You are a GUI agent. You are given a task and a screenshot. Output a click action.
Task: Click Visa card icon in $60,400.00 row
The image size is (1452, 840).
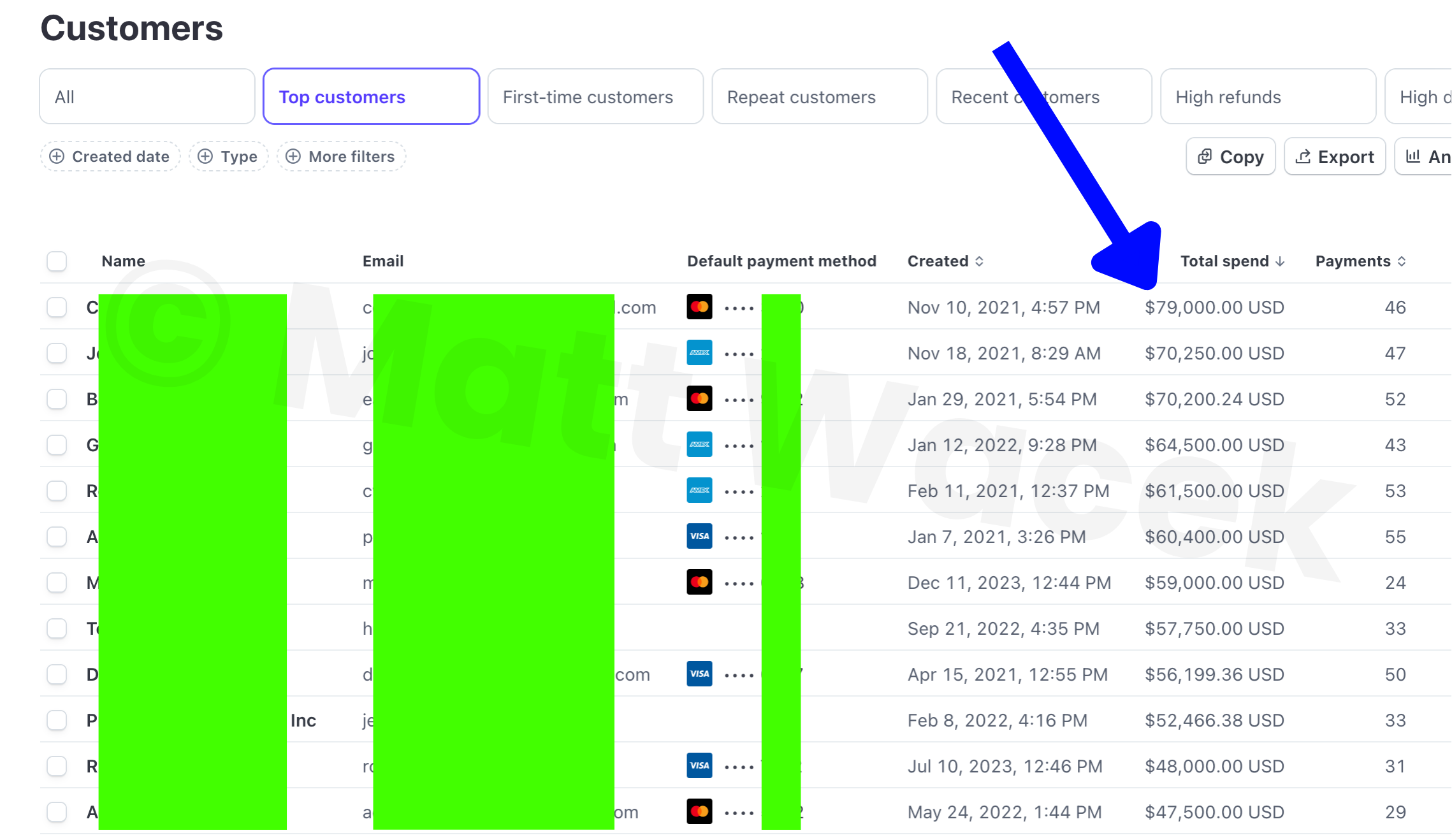pos(699,537)
